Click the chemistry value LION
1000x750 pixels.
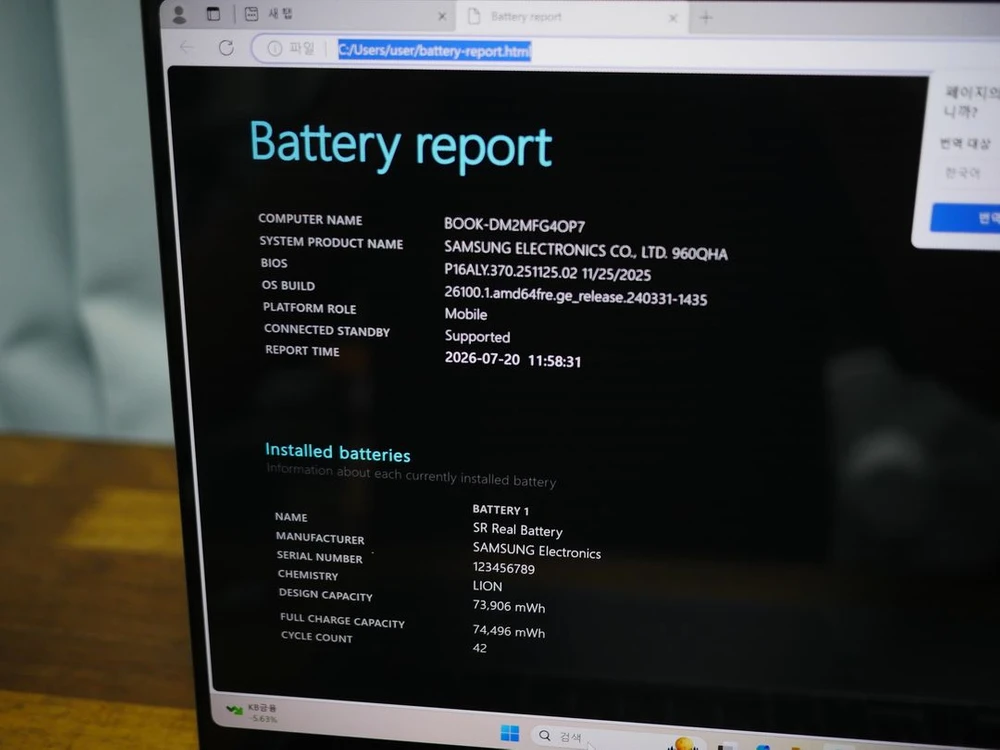[x=487, y=585]
